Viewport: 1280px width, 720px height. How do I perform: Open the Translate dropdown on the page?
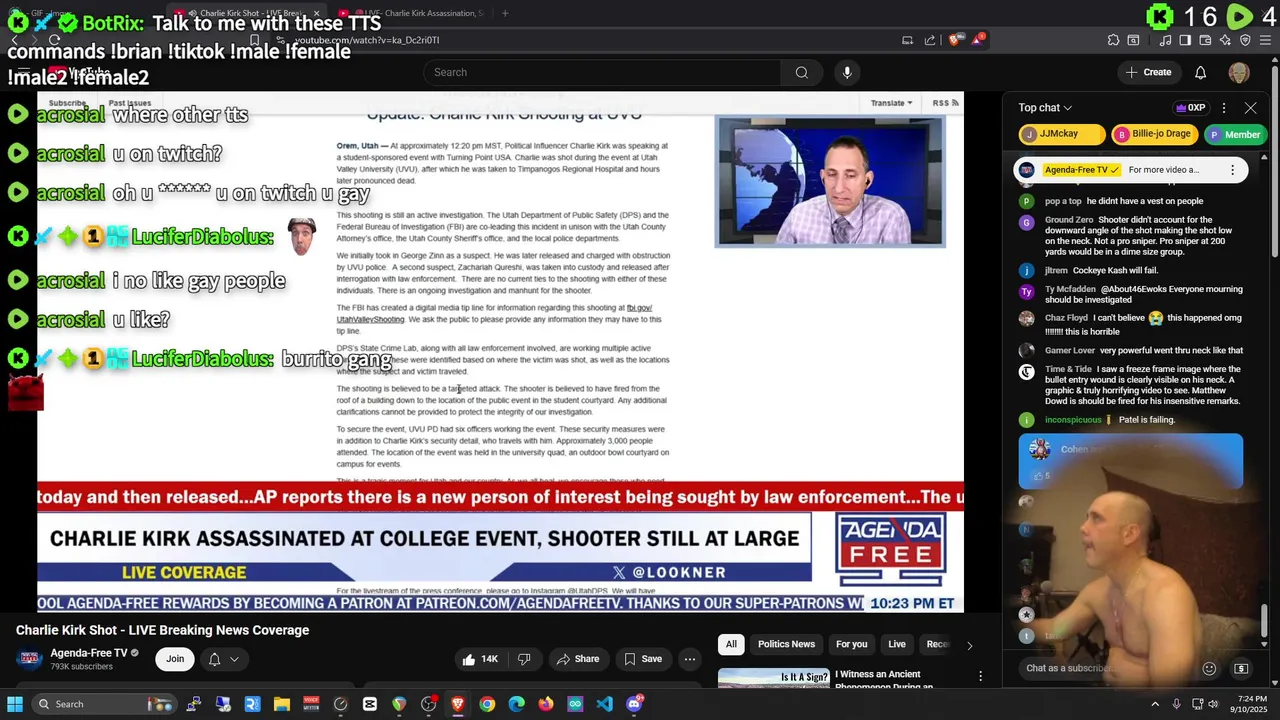pos(891,102)
